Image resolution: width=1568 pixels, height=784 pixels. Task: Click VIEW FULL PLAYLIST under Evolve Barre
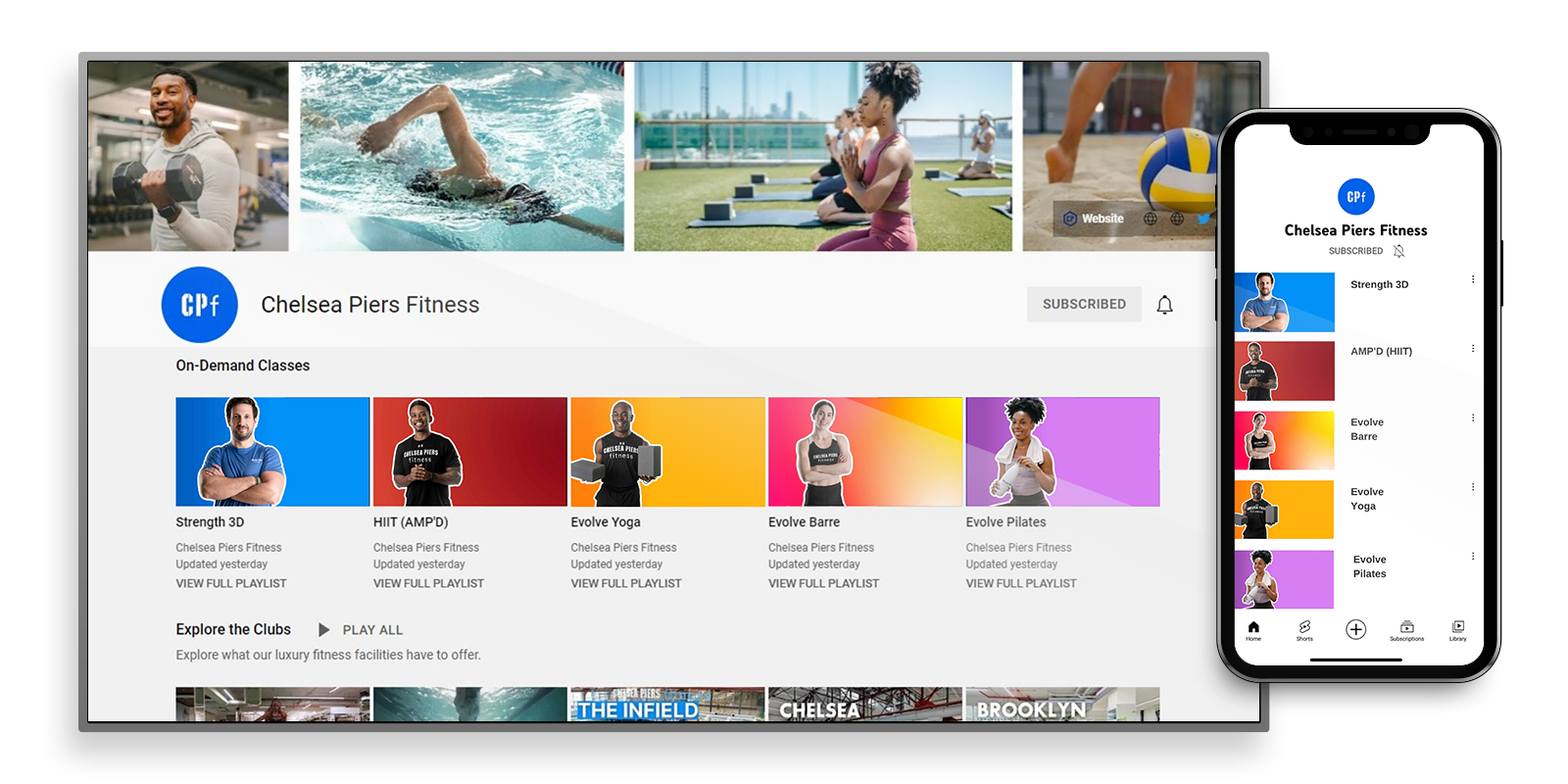(823, 583)
